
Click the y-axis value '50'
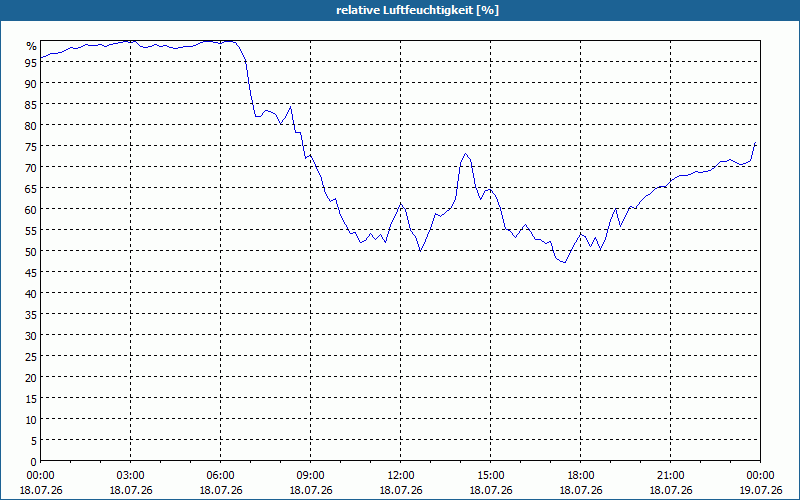(31, 252)
